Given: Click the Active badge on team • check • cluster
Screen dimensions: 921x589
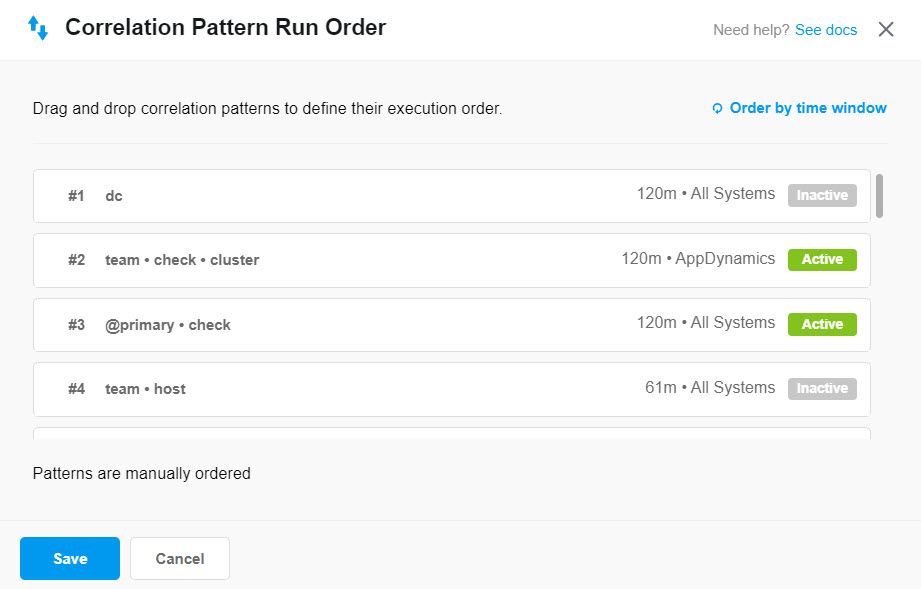Looking at the screenshot, I should [x=822, y=259].
